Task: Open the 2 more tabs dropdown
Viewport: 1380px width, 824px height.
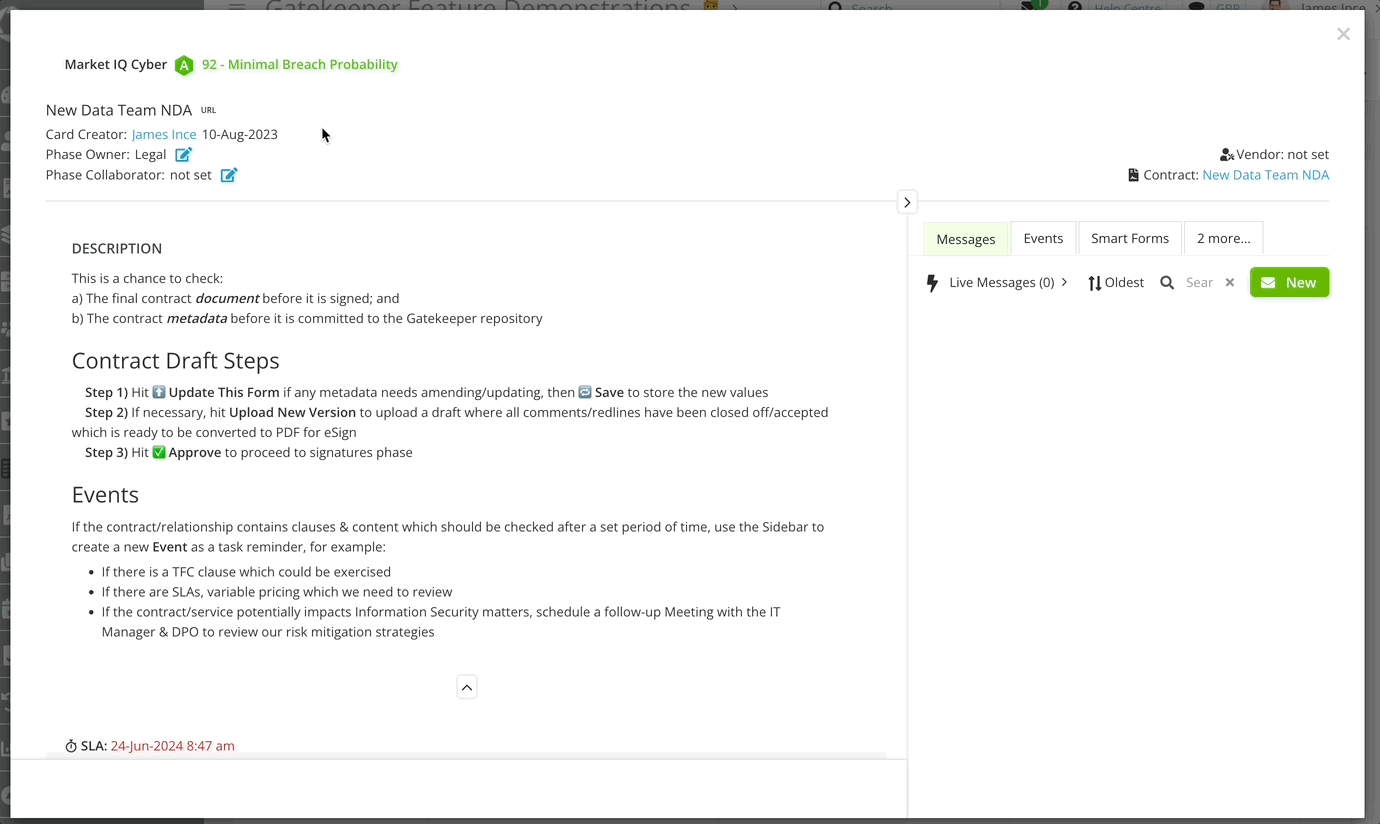Action: [1223, 238]
